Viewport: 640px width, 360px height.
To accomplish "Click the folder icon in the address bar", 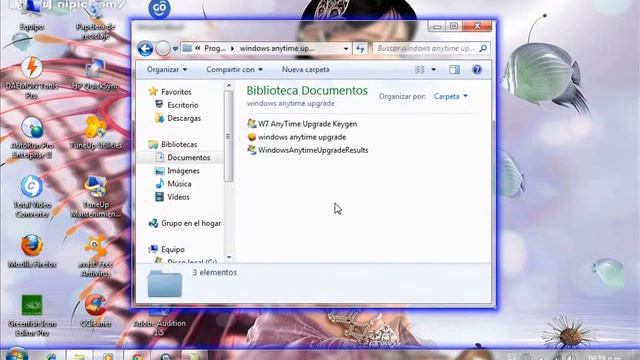I will [187, 49].
